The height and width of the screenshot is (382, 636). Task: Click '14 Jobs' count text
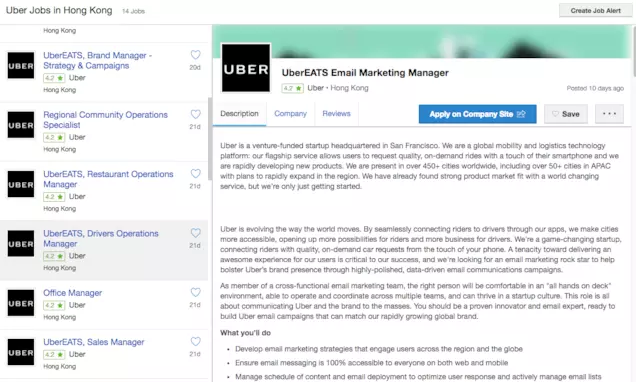[133, 11]
